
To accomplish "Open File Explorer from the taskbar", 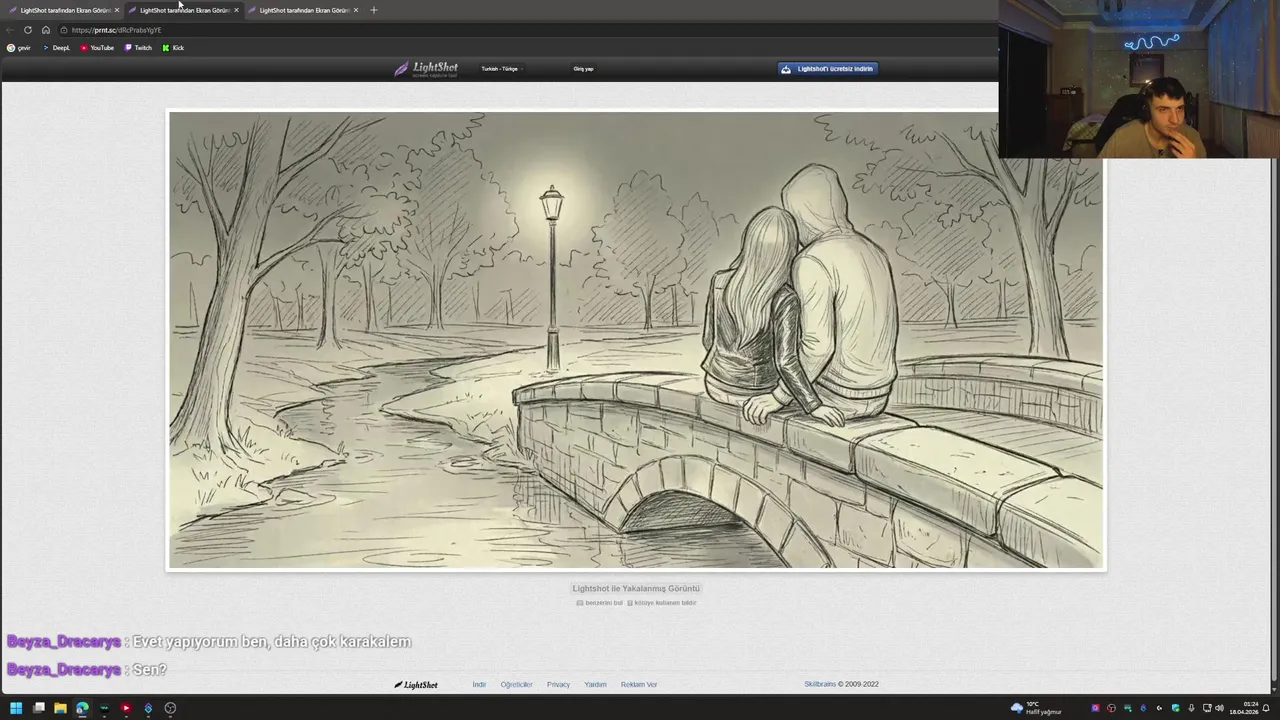I will (x=60, y=708).
